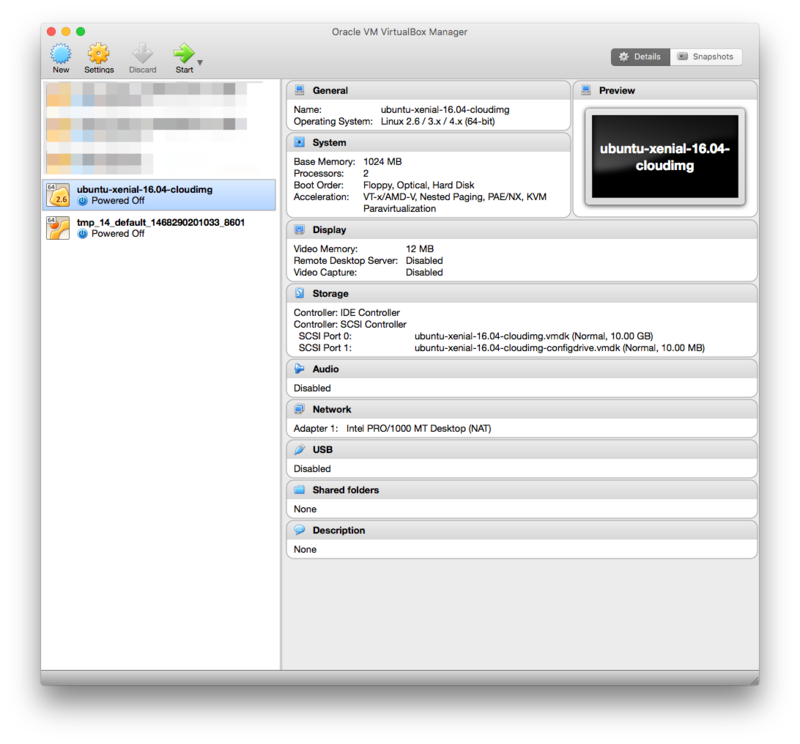
Task: Click the VM preview thumbnail
Action: tap(665, 157)
